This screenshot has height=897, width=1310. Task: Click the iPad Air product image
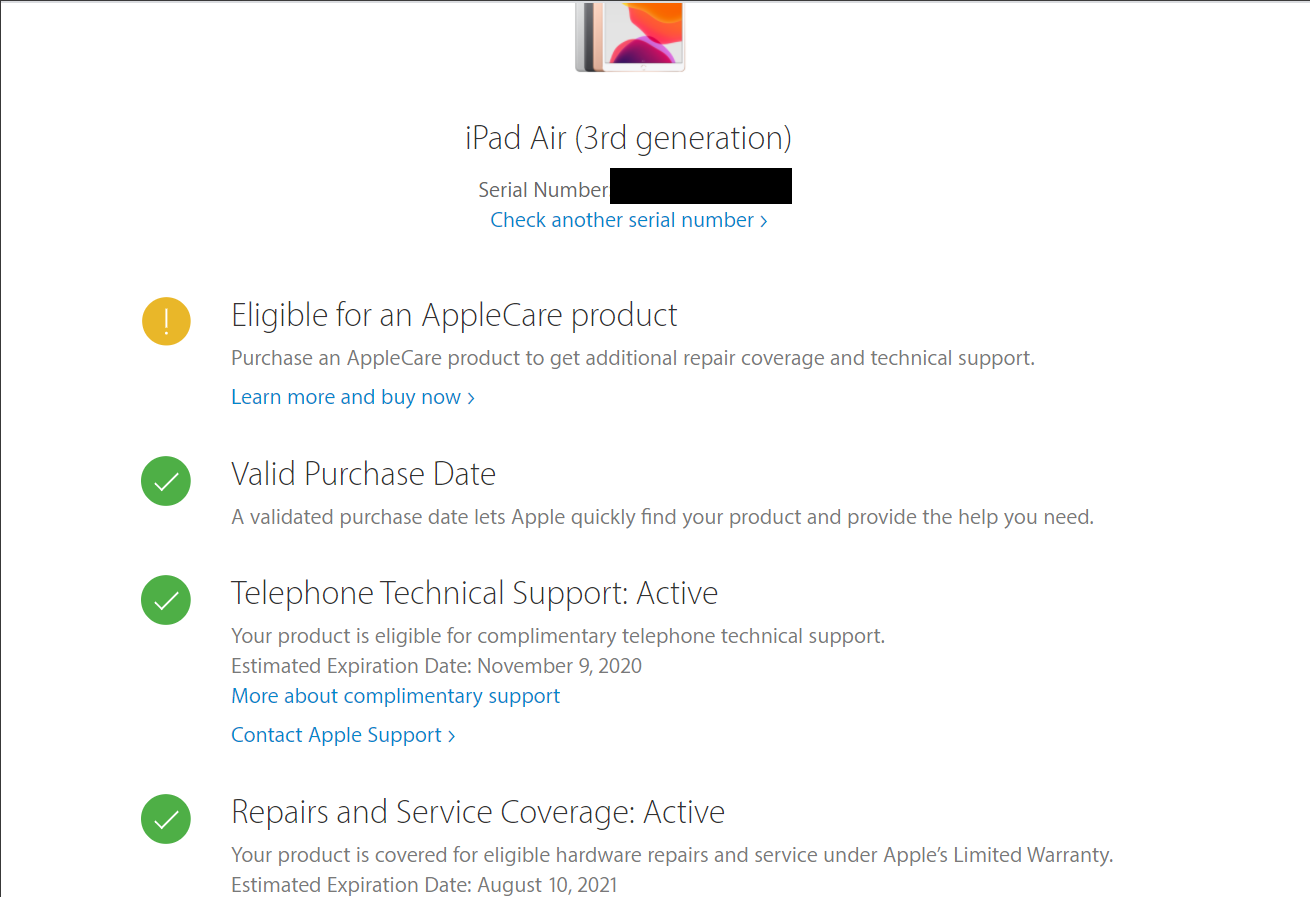click(630, 36)
